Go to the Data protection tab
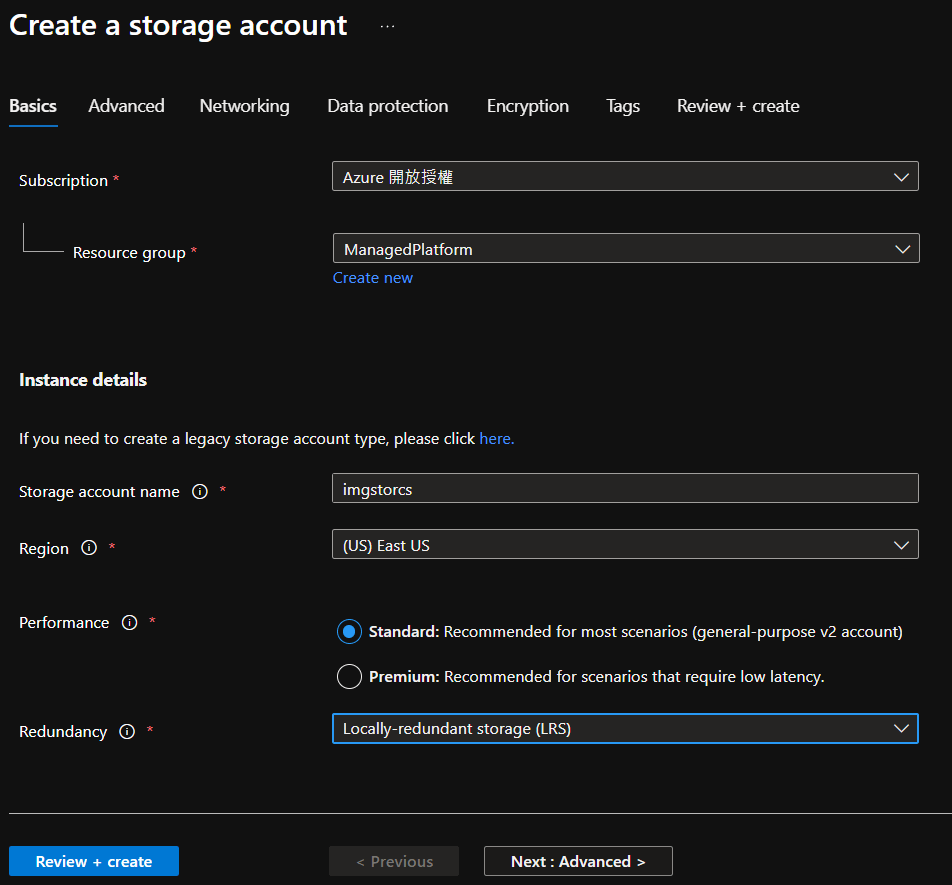Screen dimensions: 952x885 (387, 106)
